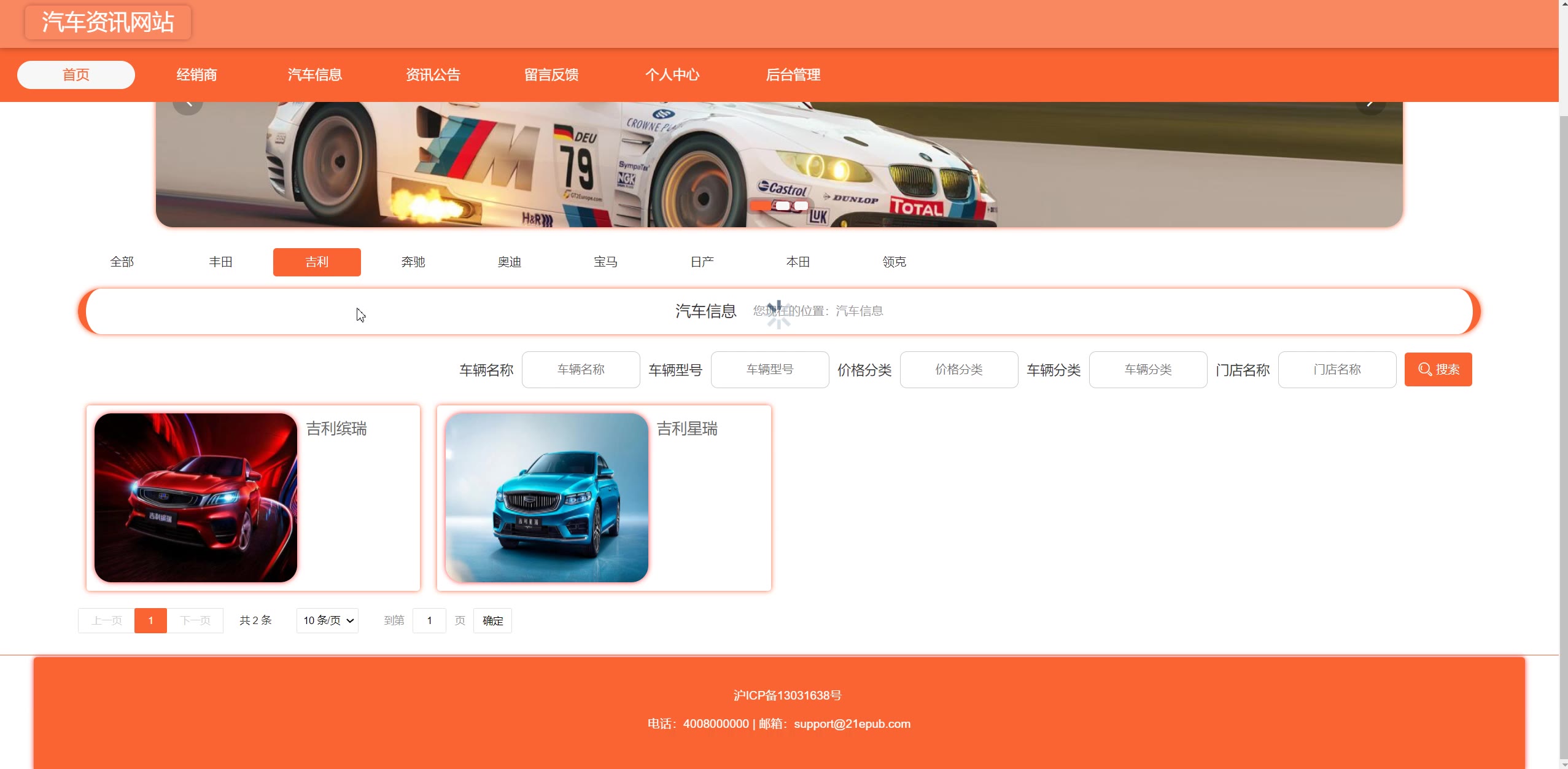Screen dimensions: 1568x769
Task: Open the 经销商 navigation menu
Action: [196, 75]
